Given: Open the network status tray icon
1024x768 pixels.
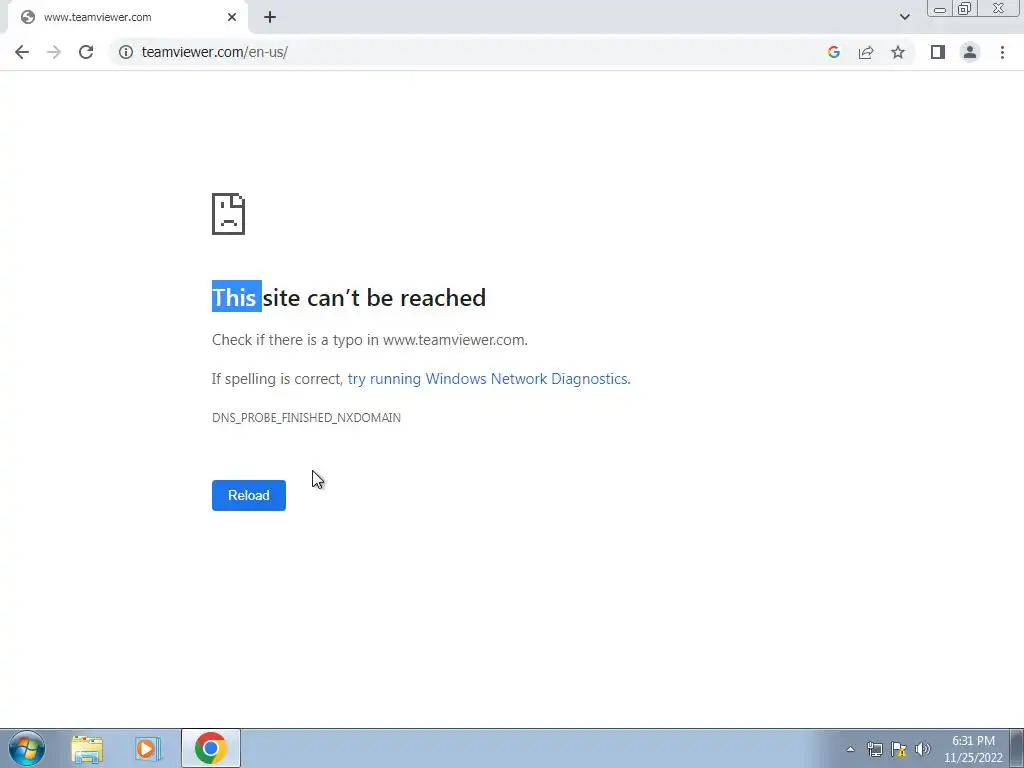Looking at the screenshot, I should pos(874,749).
